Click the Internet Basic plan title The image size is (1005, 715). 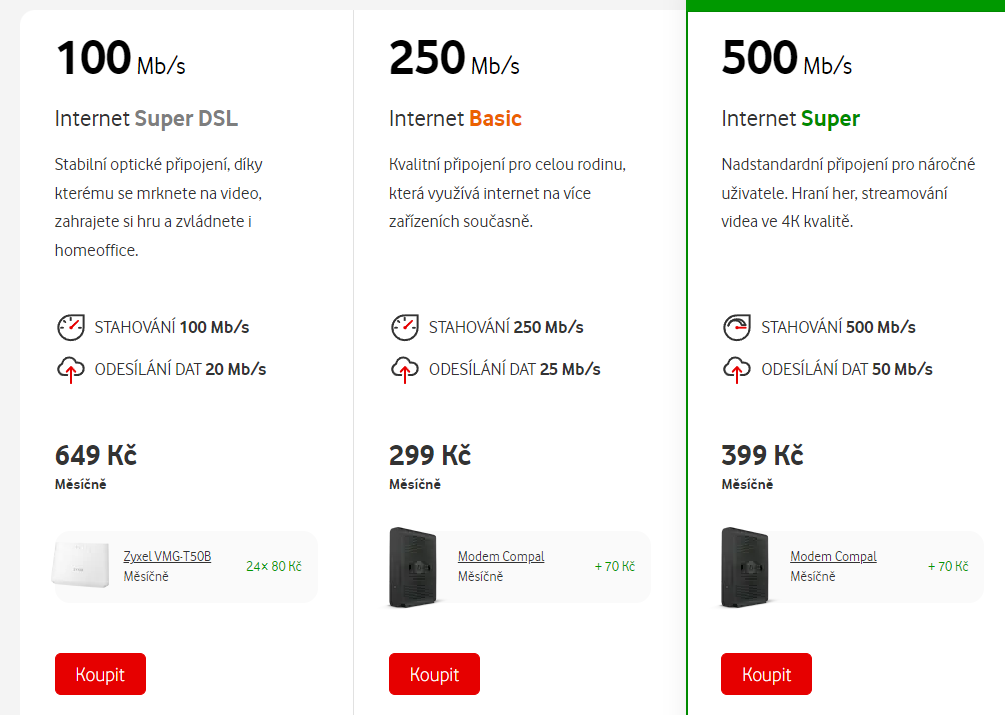tap(455, 119)
